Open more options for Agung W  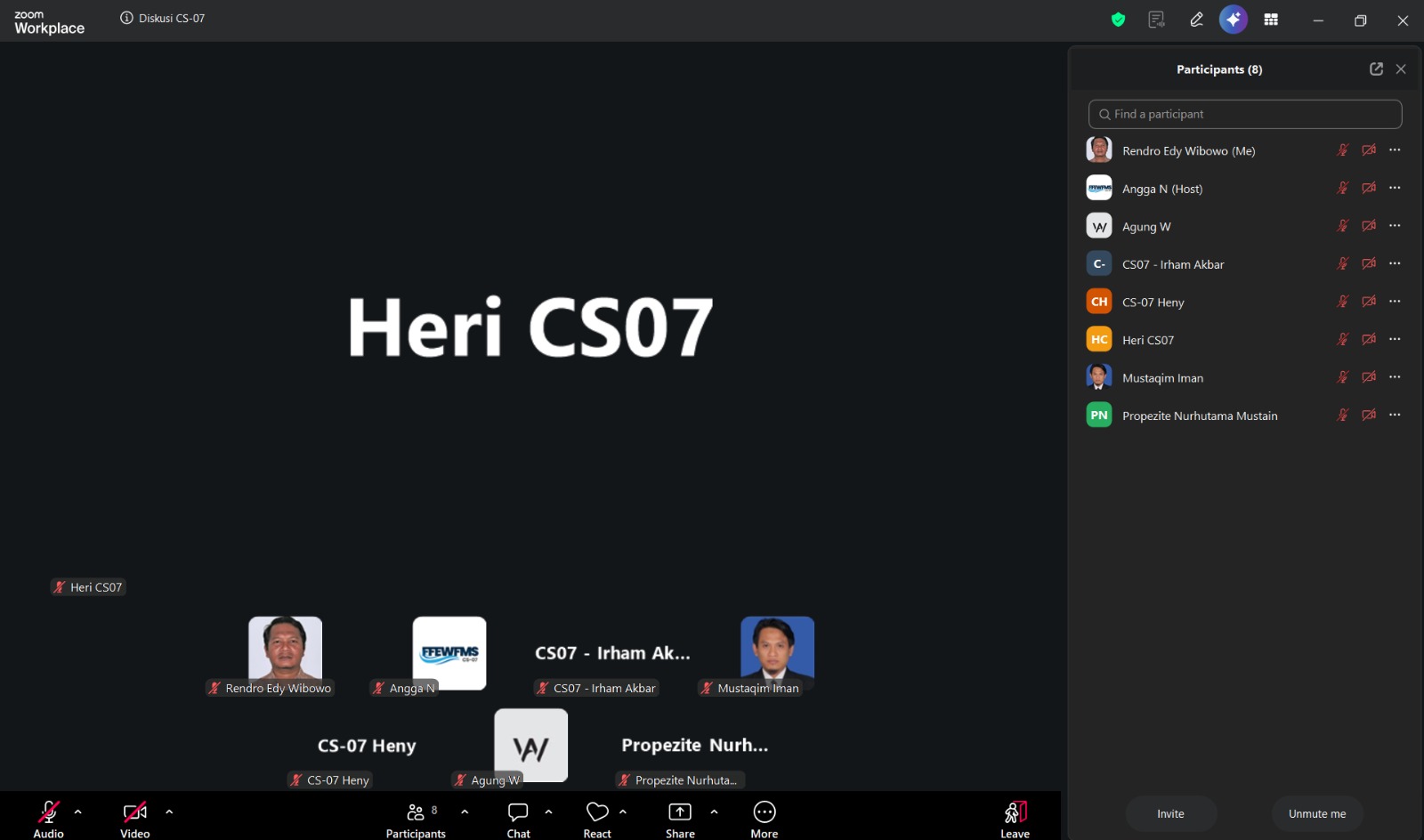tap(1395, 226)
